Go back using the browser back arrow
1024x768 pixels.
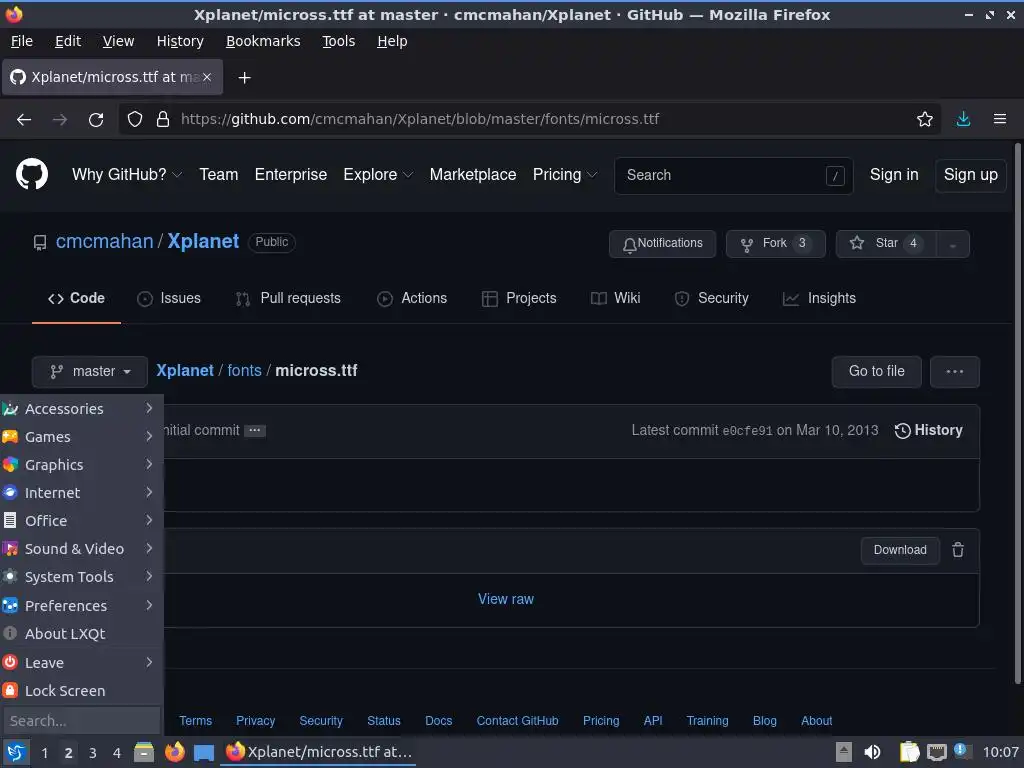pyautogui.click(x=24, y=120)
